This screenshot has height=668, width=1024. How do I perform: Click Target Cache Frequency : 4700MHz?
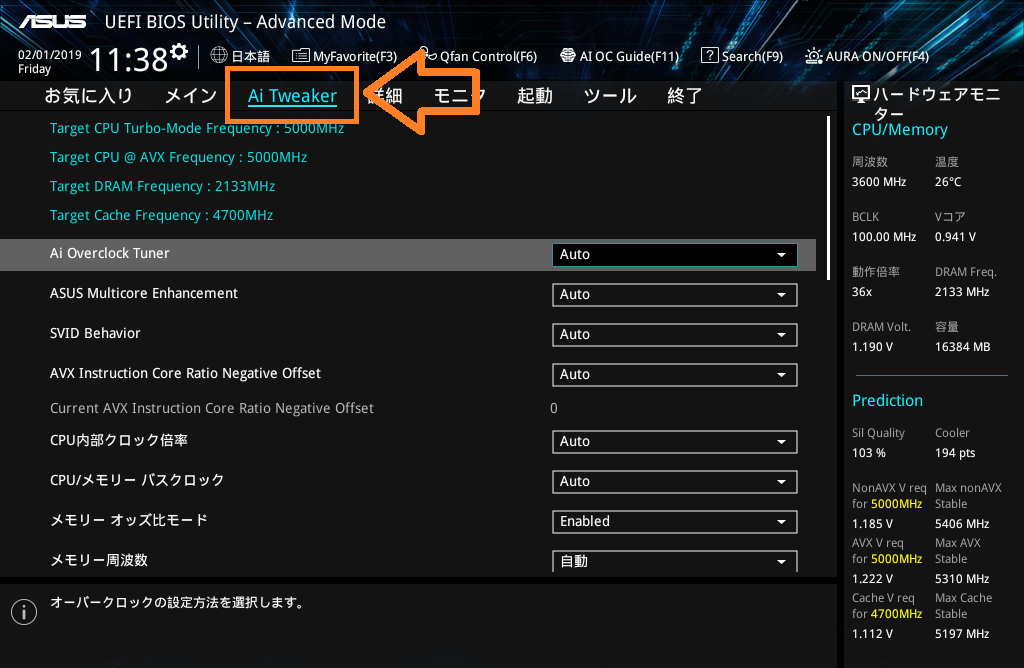pyautogui.click(x=161, y=215)
